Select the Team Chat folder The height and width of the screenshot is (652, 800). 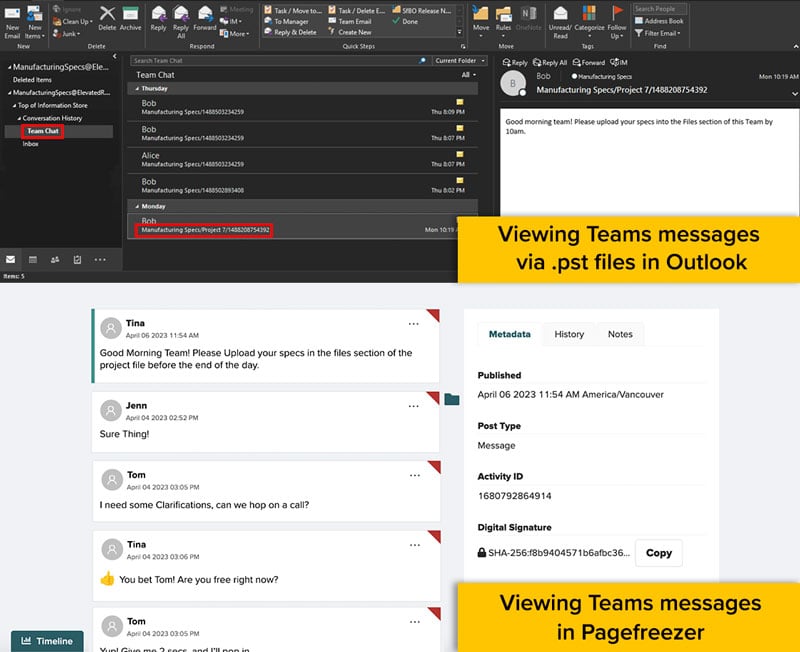point(43,131)
